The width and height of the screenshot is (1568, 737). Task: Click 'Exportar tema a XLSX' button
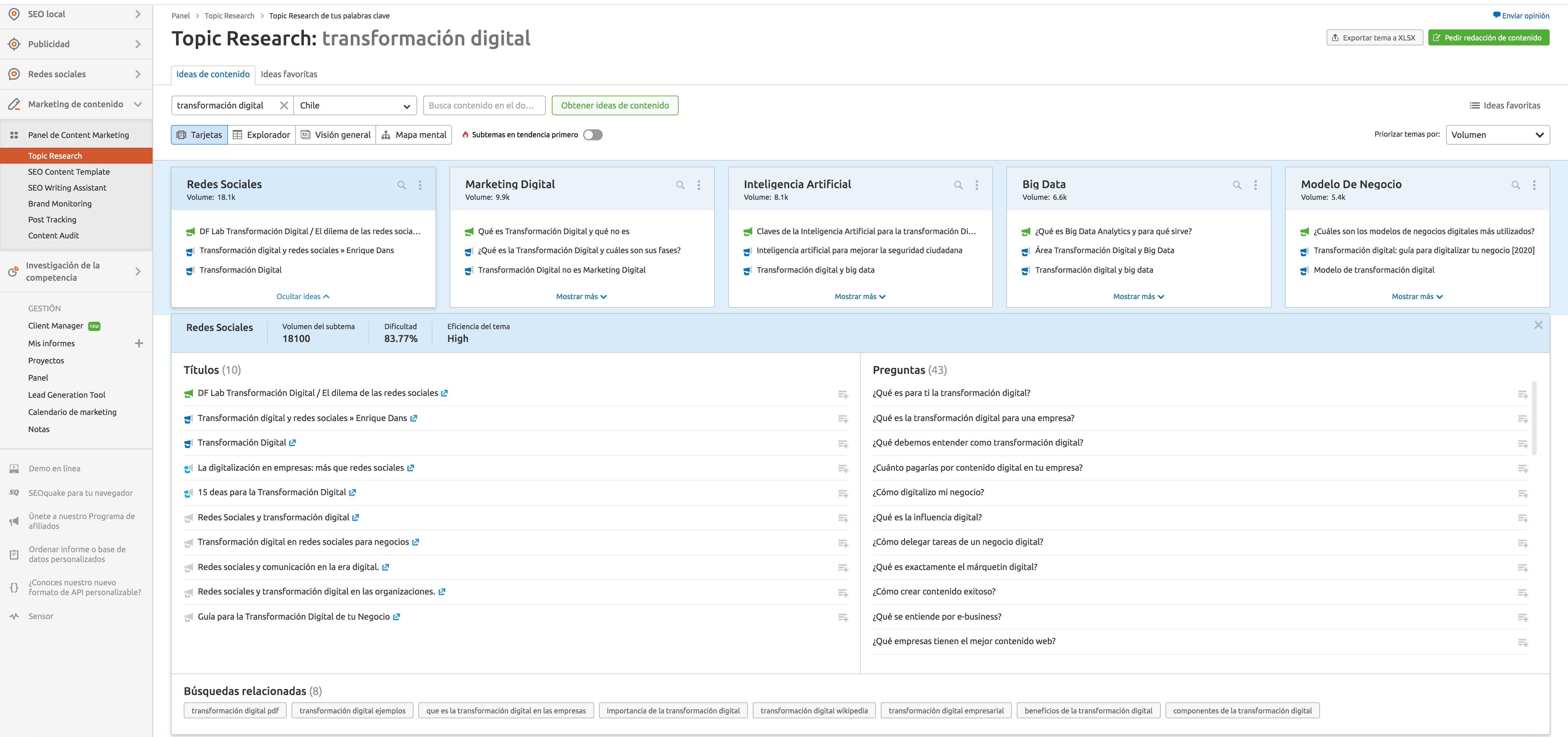tap(1374, 38)
